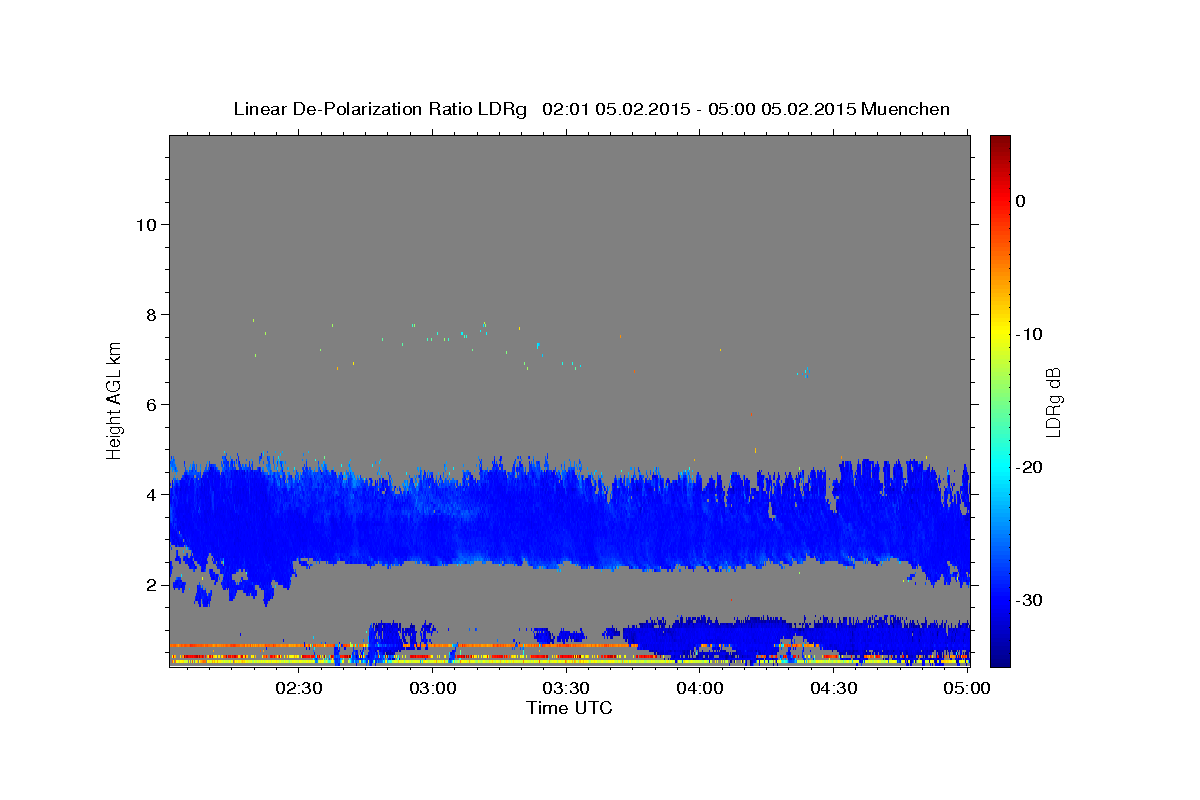Click the '03:00' time tick label
The height and width of the screenshot is (800, 1200).
pyautogui.click(x=433, y=689)
